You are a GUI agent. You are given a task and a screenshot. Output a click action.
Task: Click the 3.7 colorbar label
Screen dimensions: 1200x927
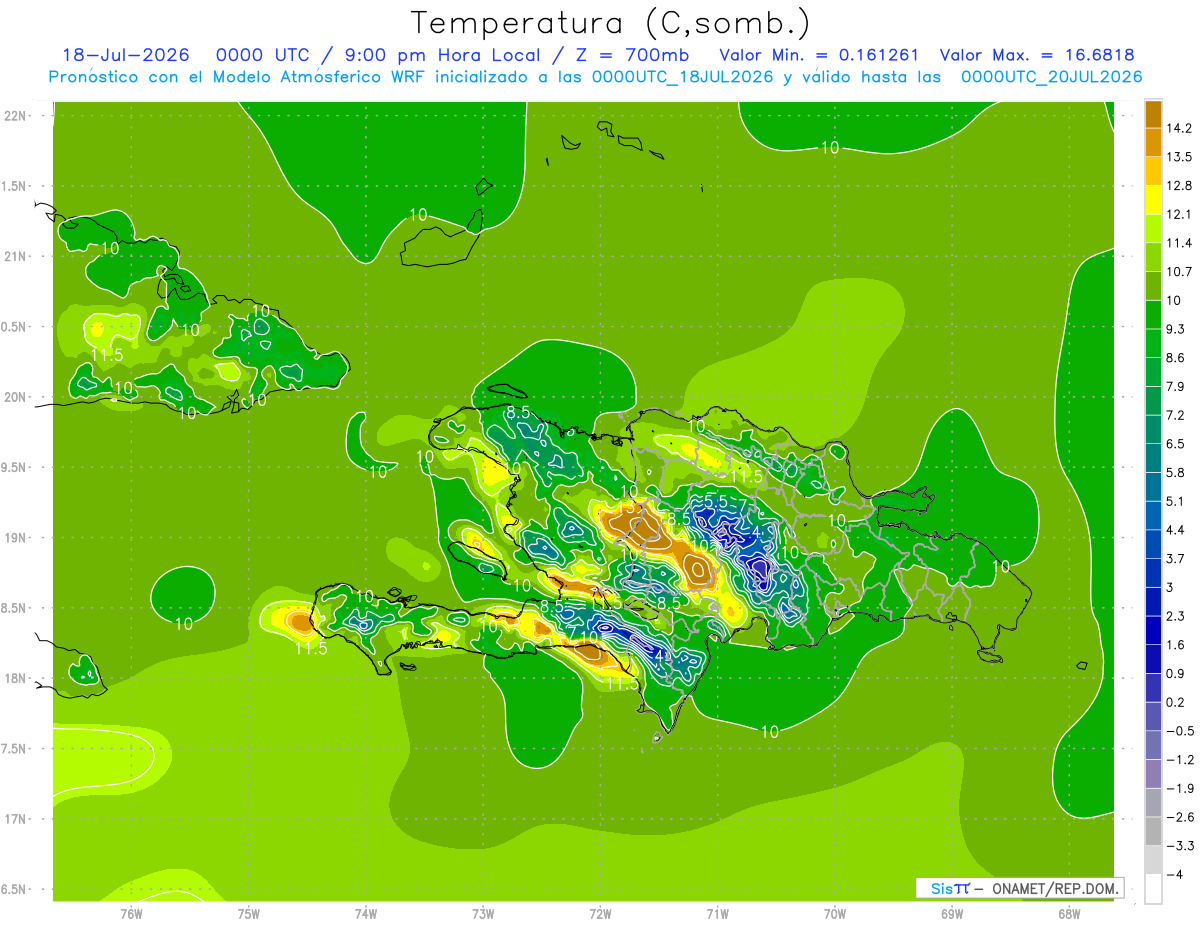coord(1178,558)
